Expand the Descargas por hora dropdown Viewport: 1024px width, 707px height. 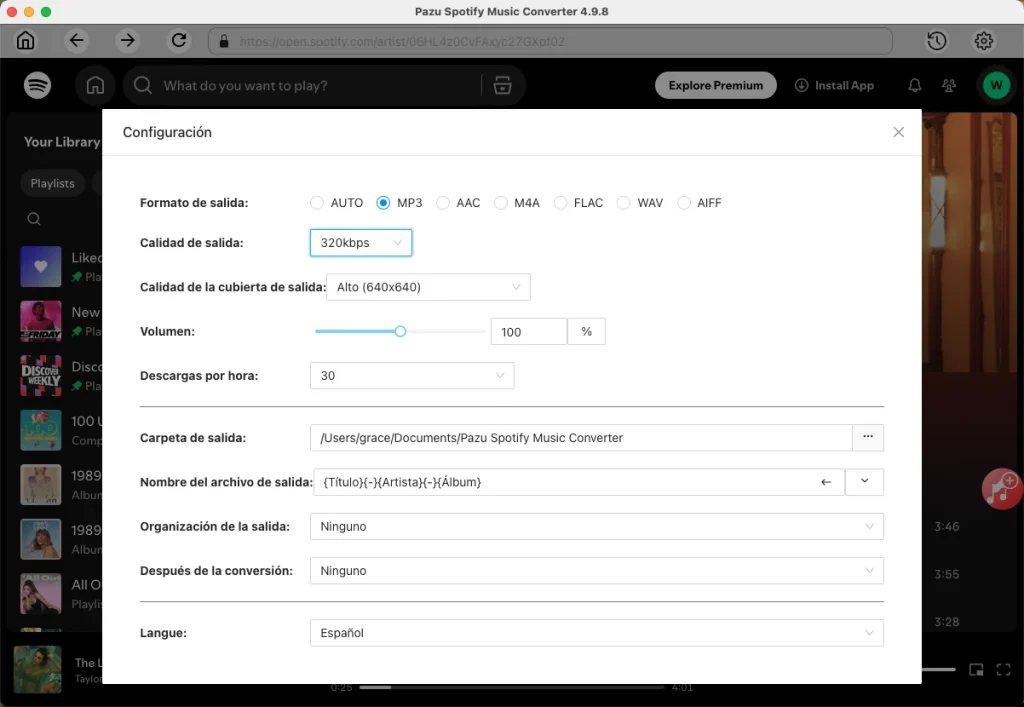coord(411,375)
